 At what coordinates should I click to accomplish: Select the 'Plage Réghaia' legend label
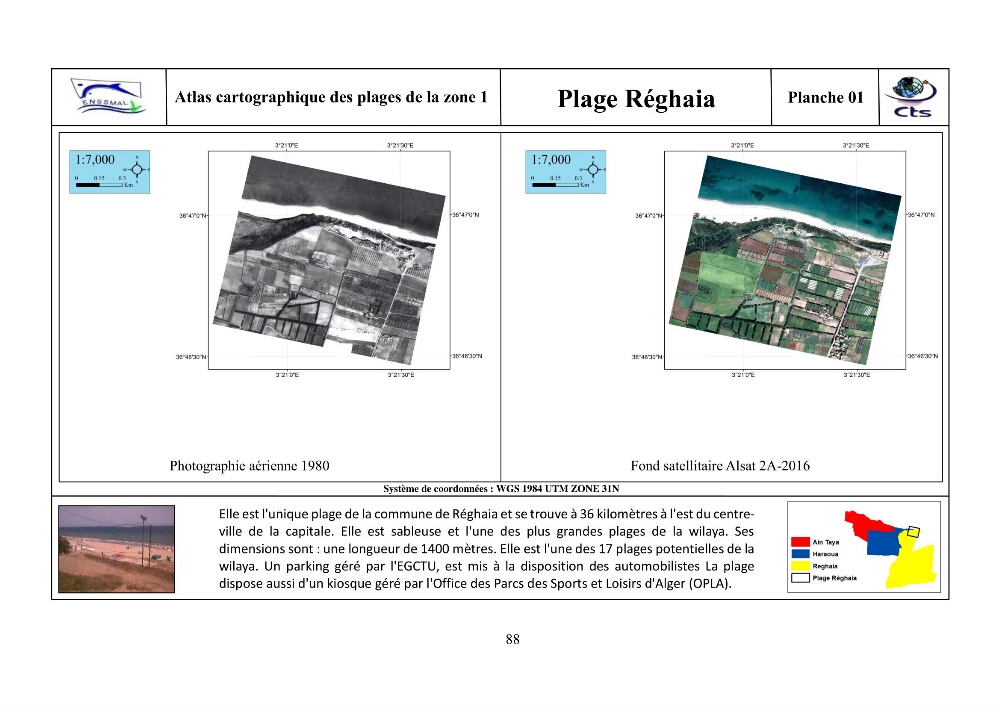(x=834, y=578)
